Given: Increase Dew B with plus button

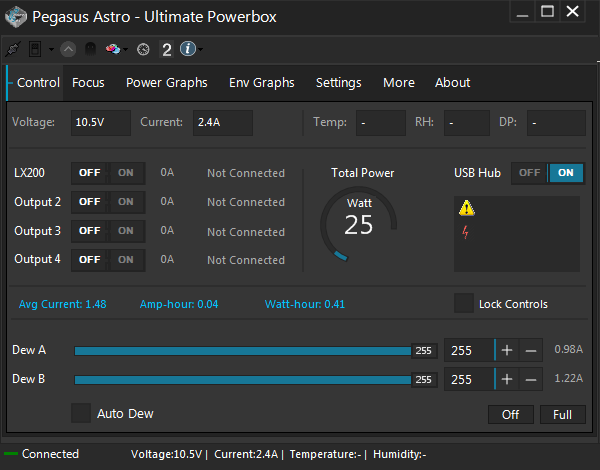Looking at the screenshot, I should pyautogui.click(x=507, y=379).
